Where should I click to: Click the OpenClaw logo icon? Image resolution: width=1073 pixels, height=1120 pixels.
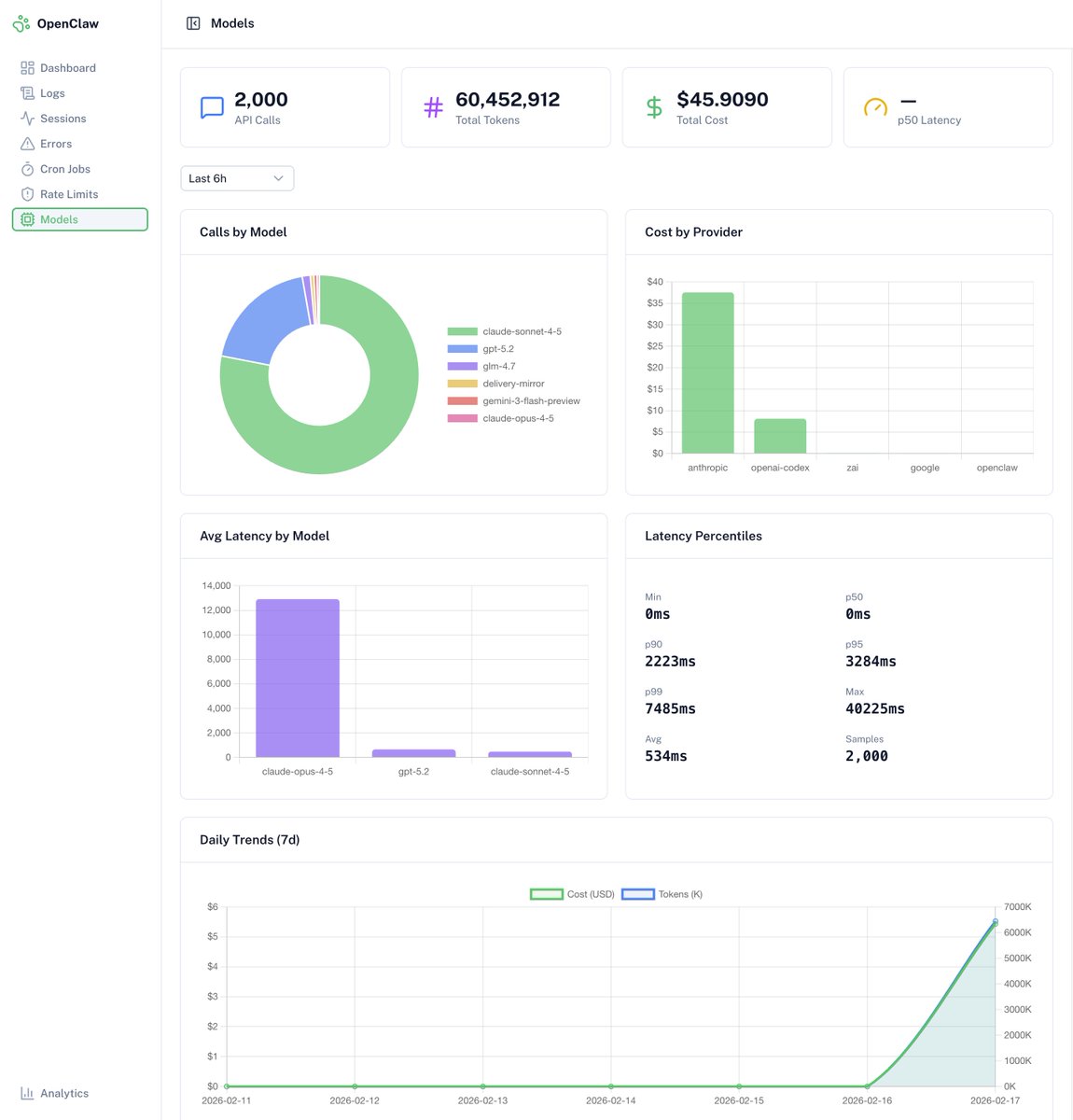(21, 22)
